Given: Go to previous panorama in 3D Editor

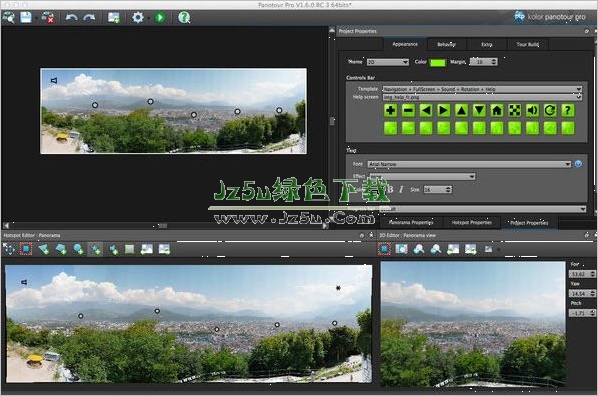Looking at the screenshot, I should [x=453, y=250].
